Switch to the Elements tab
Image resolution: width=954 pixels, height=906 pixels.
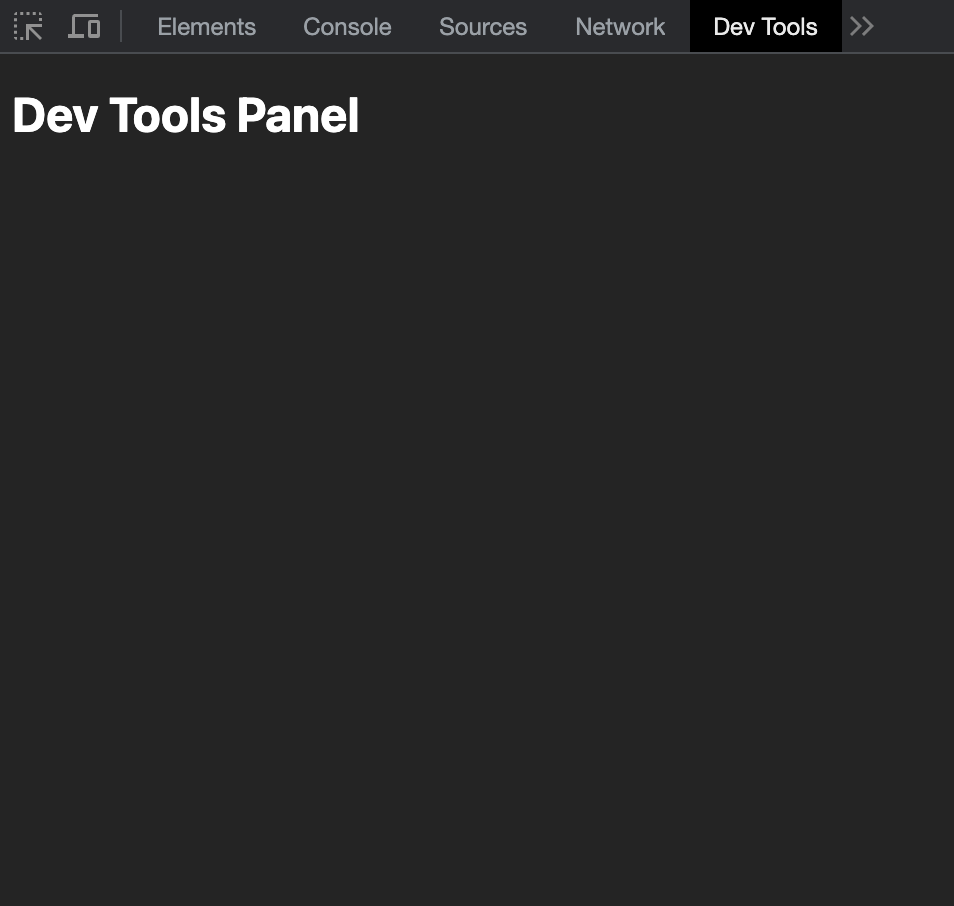[x=206, y=26]
